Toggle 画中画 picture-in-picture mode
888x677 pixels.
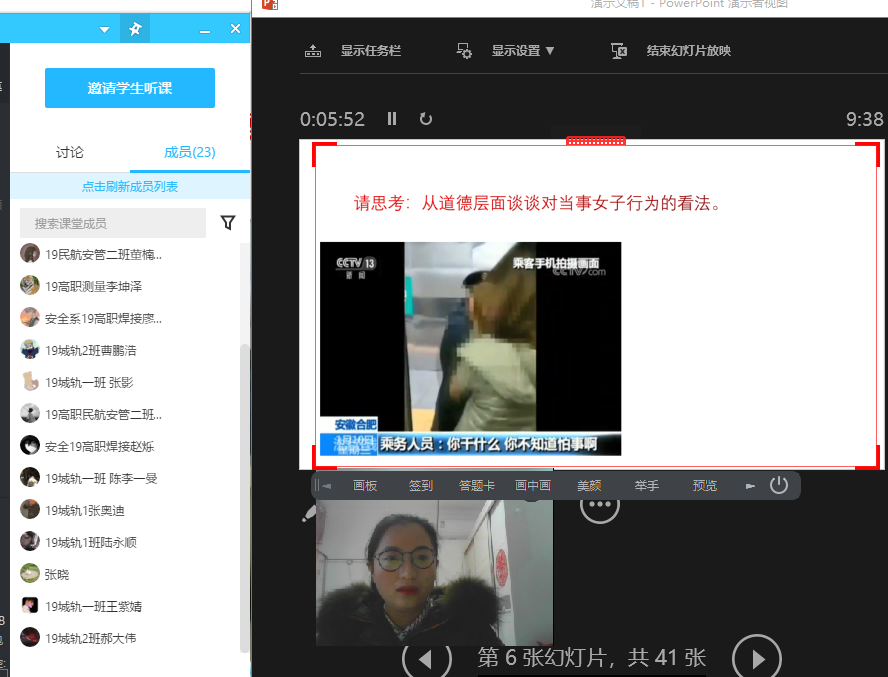pyautogui.click(x=533, y=486)
